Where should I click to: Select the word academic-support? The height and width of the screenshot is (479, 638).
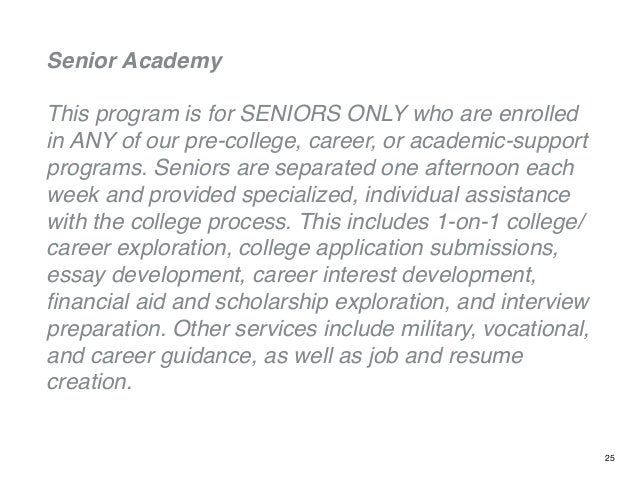[499, 142]
